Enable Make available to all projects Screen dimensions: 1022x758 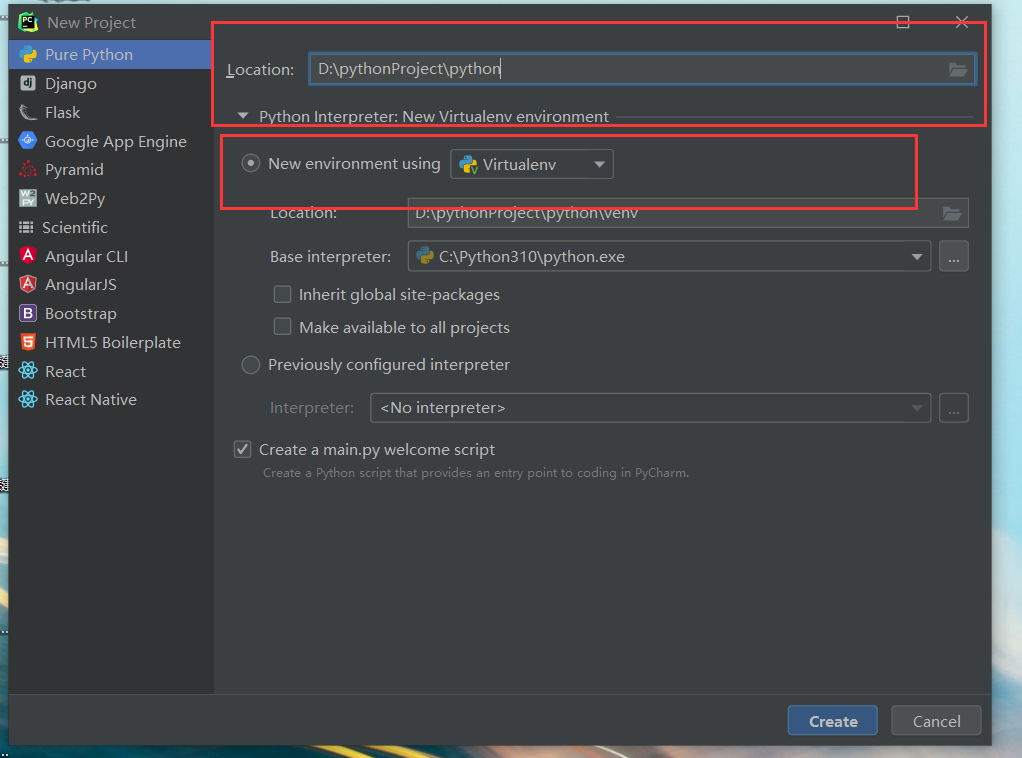(282, 327)
